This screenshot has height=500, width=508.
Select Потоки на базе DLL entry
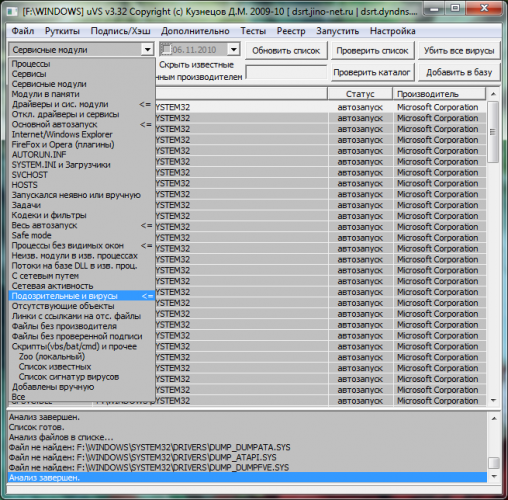click(x=82, y=265)
